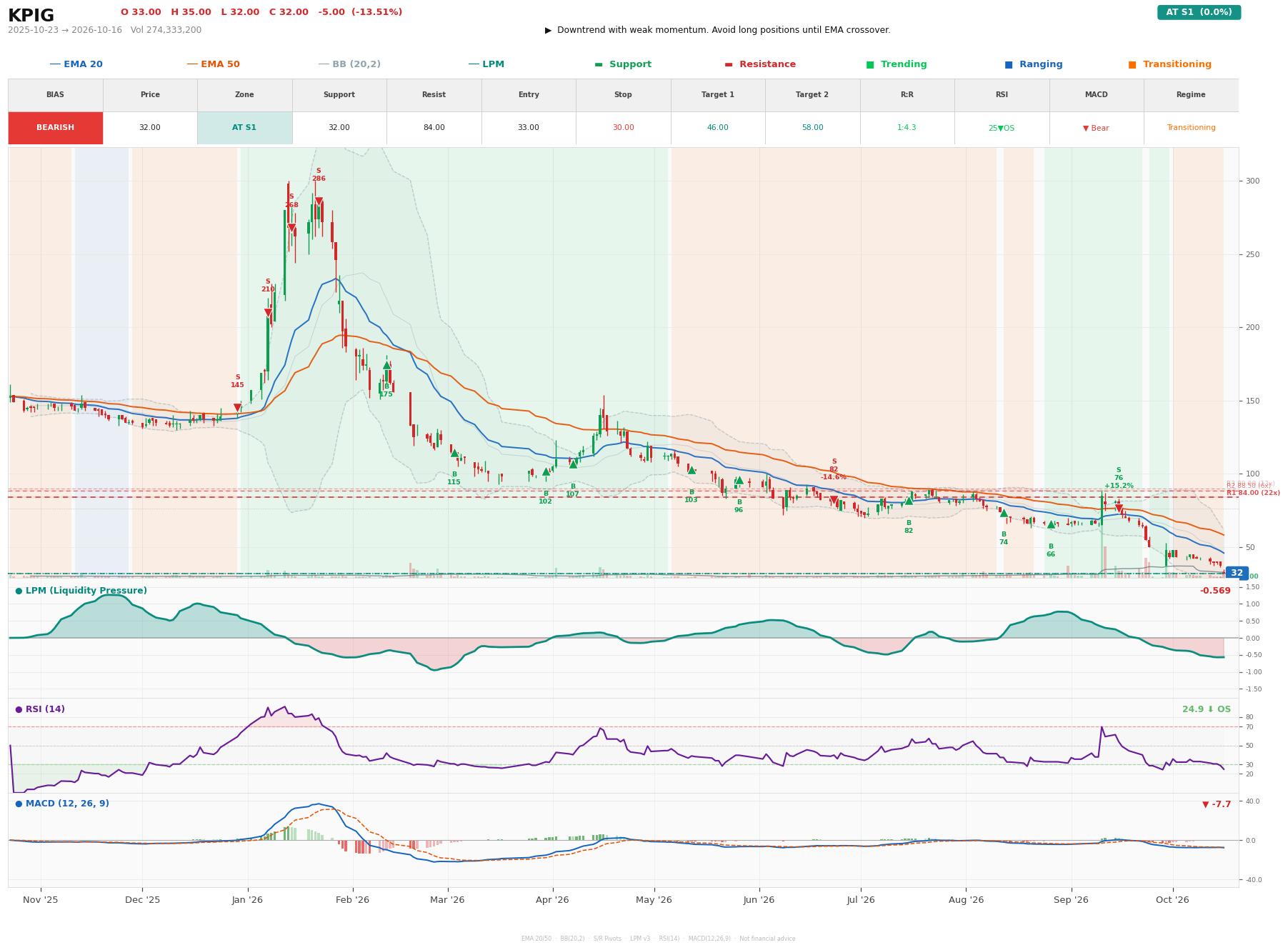This screenshot has height=950, width=1288.
Task: Click the Resistance legend entry
Action: coord(759,64)
